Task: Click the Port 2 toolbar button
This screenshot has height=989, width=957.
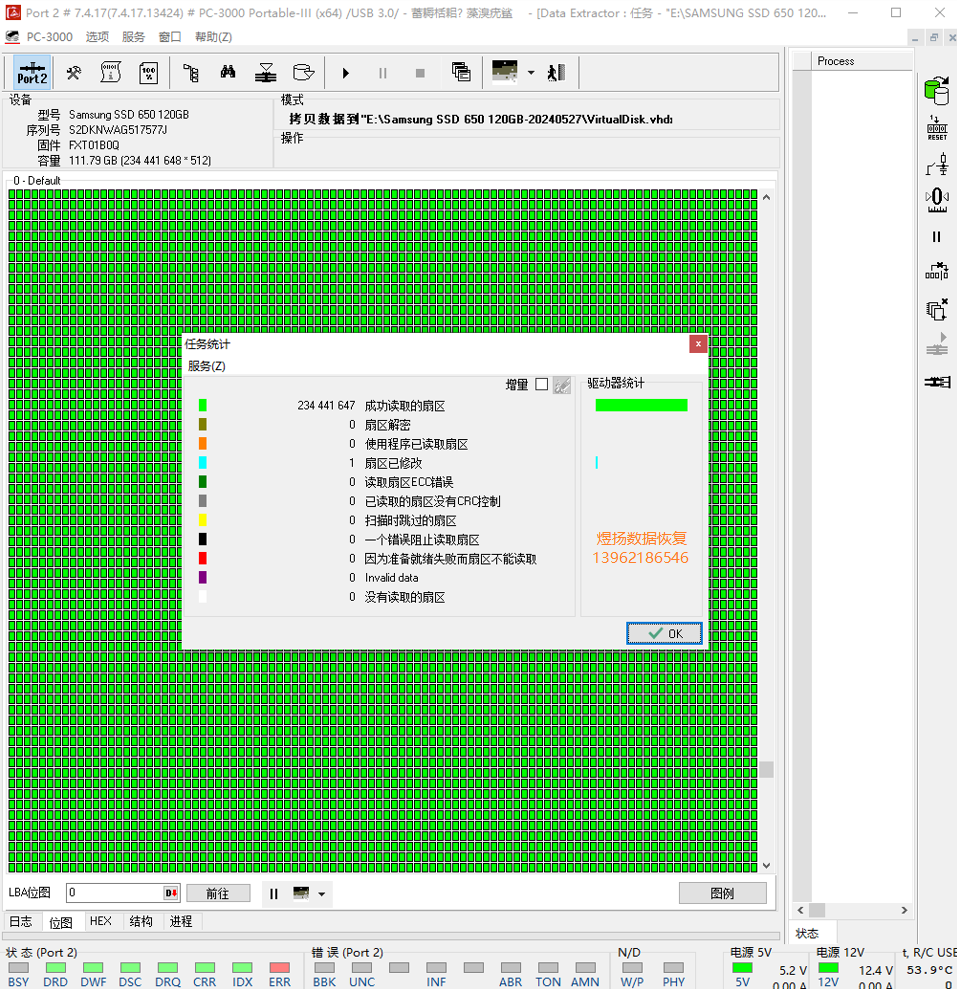Action: coord(32,73)
